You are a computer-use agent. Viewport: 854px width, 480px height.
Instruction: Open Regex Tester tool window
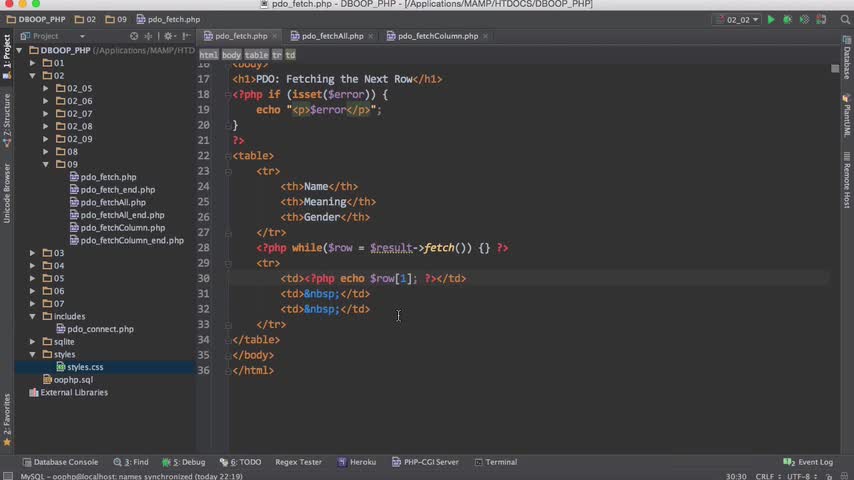(x=298, y=462)
